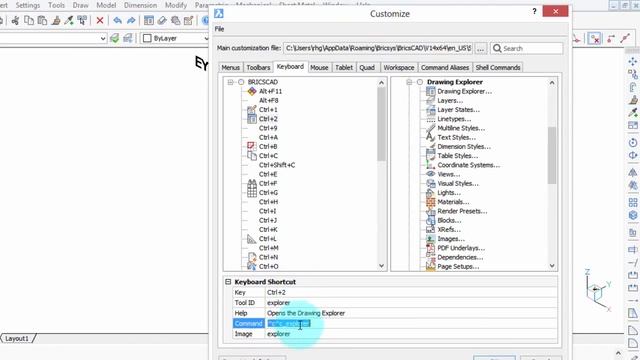640x360 pixels.
Task: Click the blue Undo arrow icon
Action: 118,20
